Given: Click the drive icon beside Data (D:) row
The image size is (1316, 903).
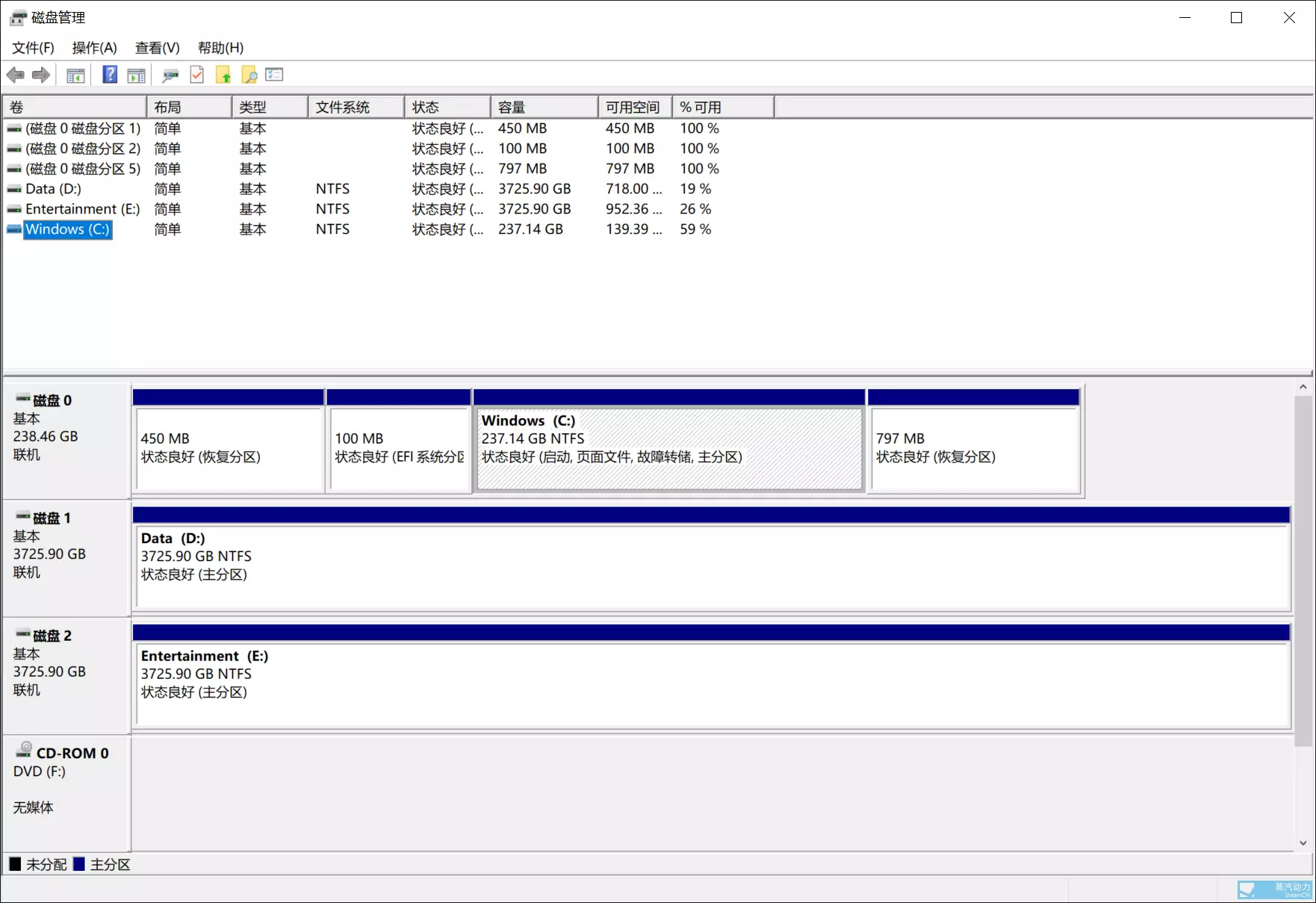Looking at the screenshot, I should pos(14,190).
